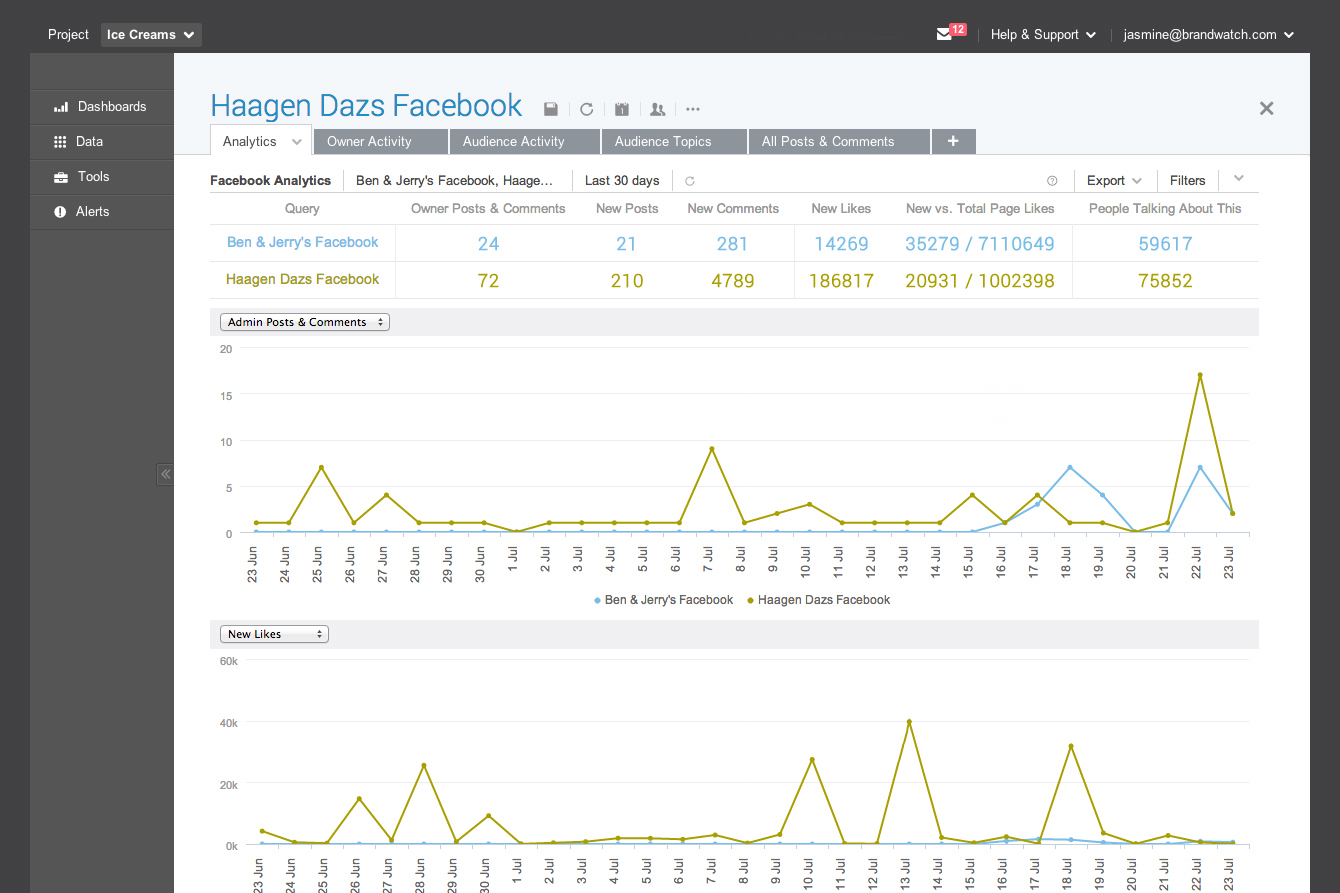Refresh the dashboard via header reload icon
1340x893 pixels.
[x=587, y=109]
